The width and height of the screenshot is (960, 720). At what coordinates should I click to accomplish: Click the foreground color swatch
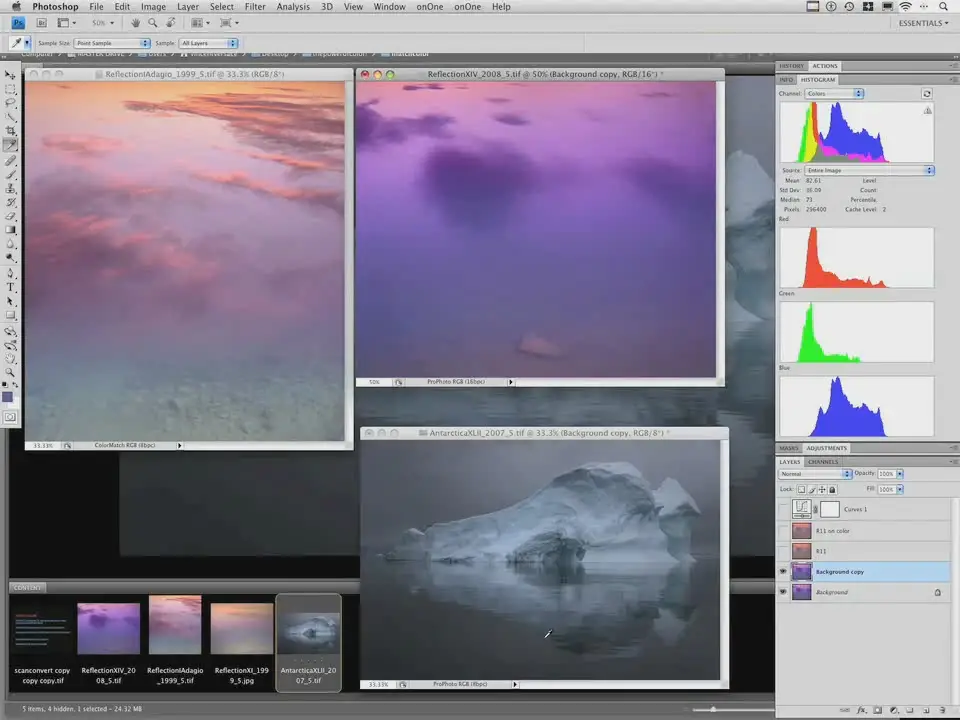[x=7, y=397]
